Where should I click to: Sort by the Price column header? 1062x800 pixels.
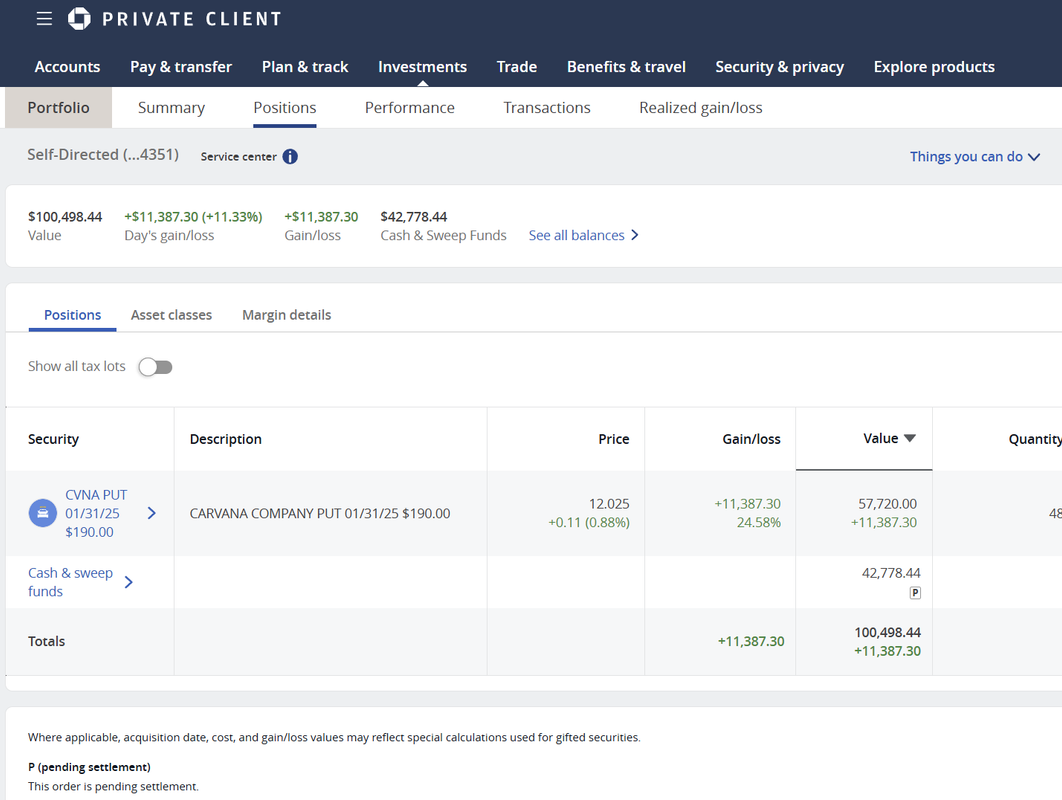614,439
